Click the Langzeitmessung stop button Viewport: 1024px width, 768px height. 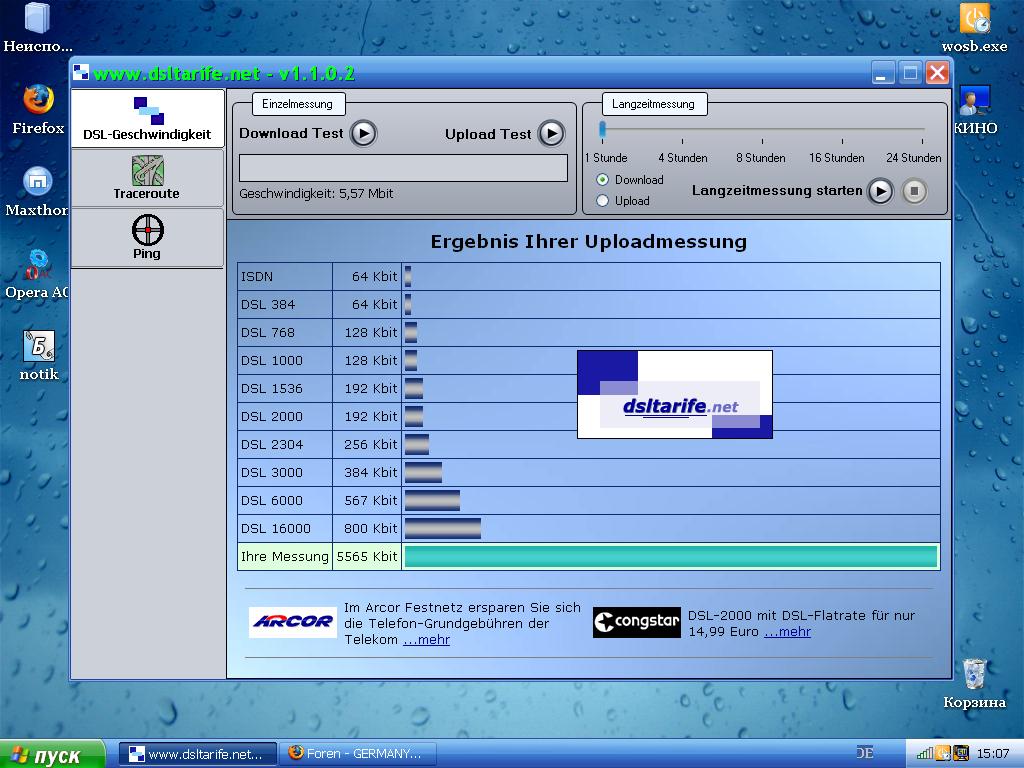(x=914, y=191)
